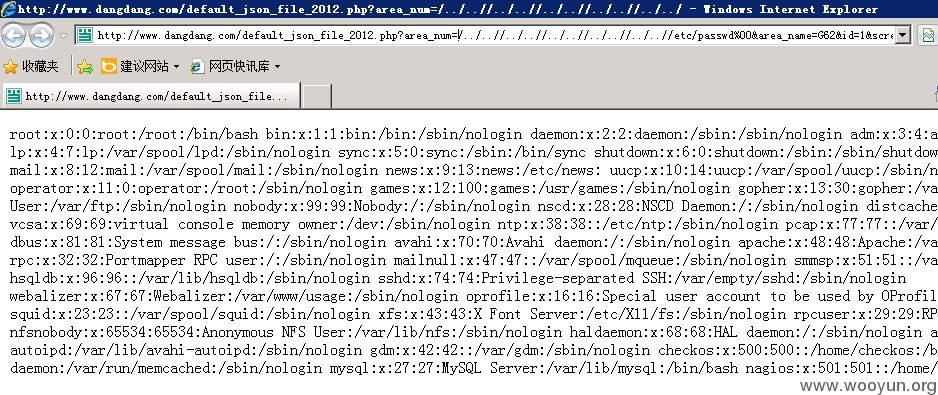Go forward with the Forward arrow button

coord(41,36)
